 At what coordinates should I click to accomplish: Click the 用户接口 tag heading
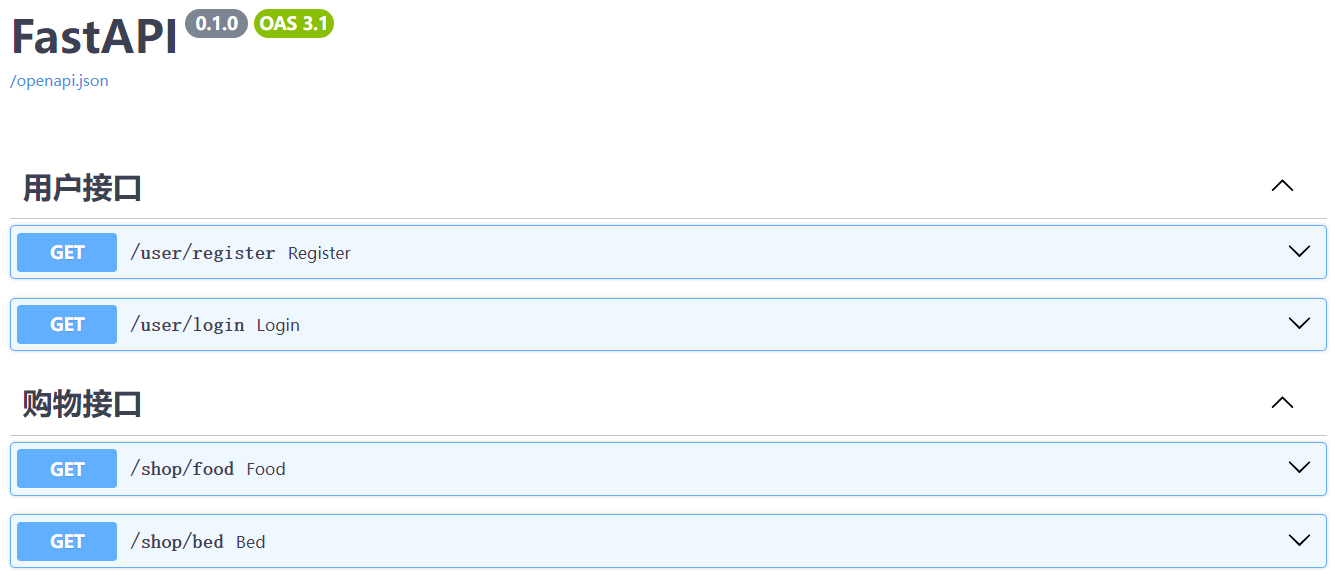pyautogui.click(x=82, y=187)
